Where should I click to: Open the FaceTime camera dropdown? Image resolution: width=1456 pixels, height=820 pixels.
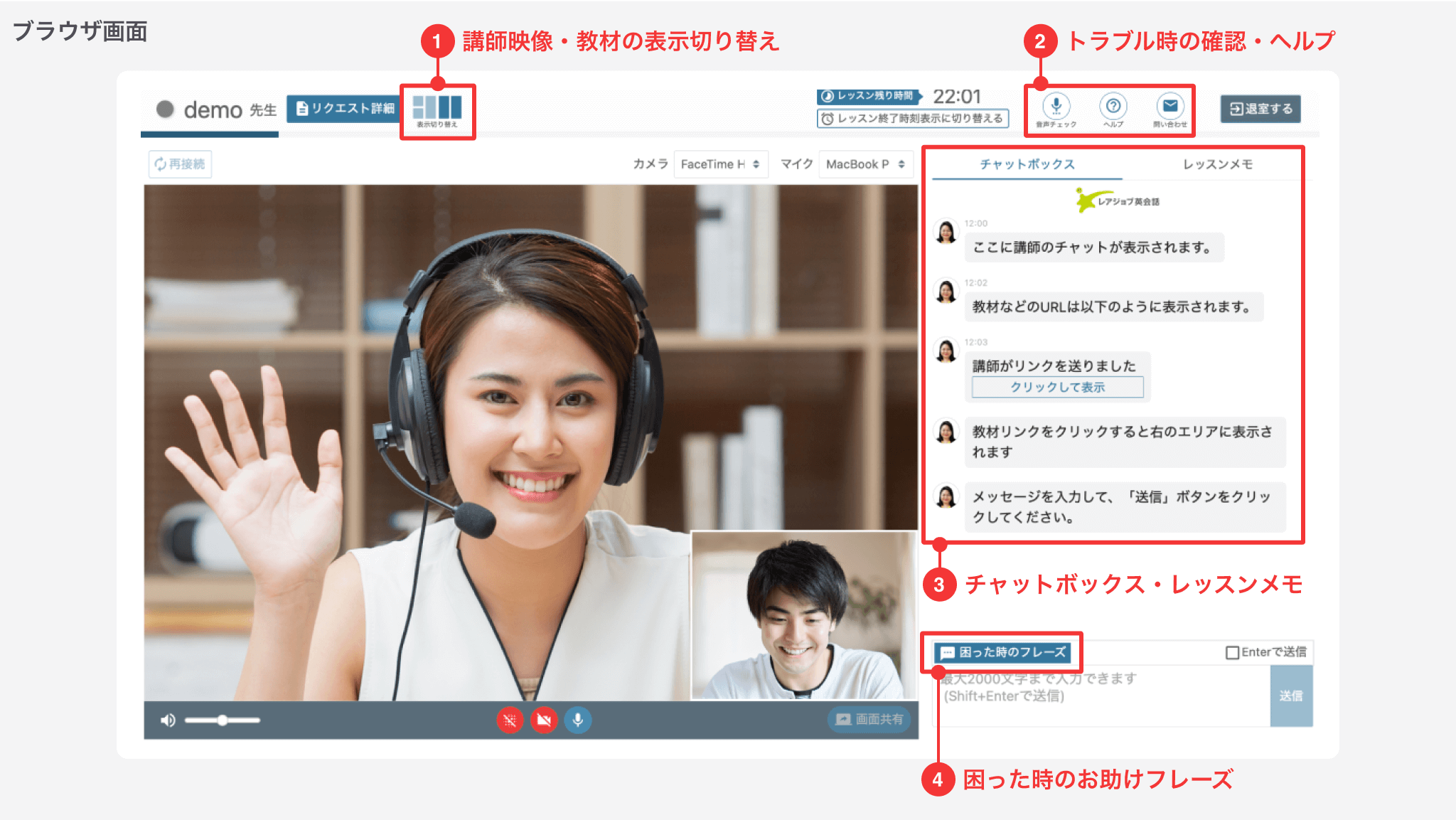click(x=720, y=164)
